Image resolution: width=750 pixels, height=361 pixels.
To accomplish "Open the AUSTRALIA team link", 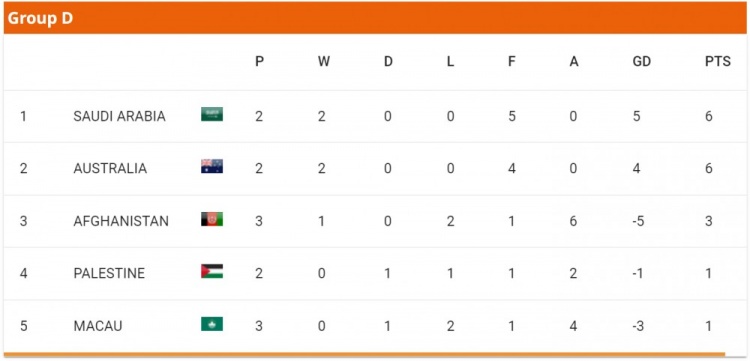I will point(110,168).
